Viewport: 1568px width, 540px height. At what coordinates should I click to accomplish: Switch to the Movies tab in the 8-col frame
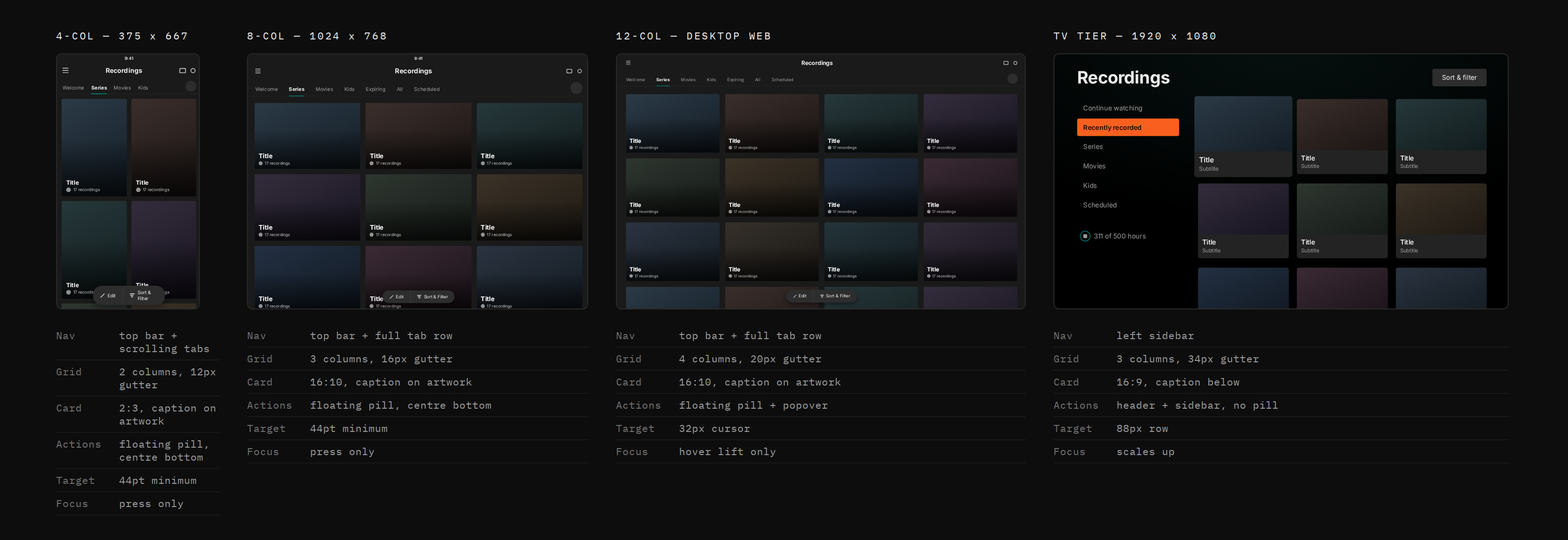point(324,90)
